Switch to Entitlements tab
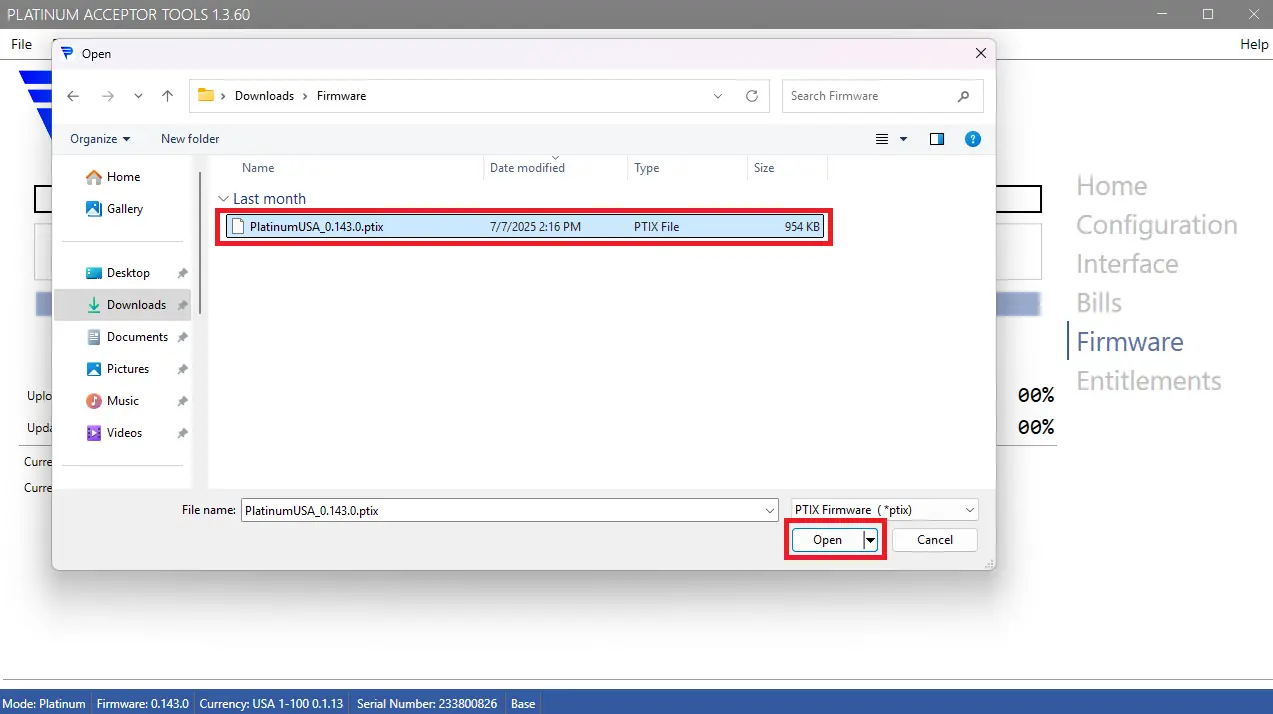The height and width of the screenshot is (714, 1273). (x=1149, y=381)
